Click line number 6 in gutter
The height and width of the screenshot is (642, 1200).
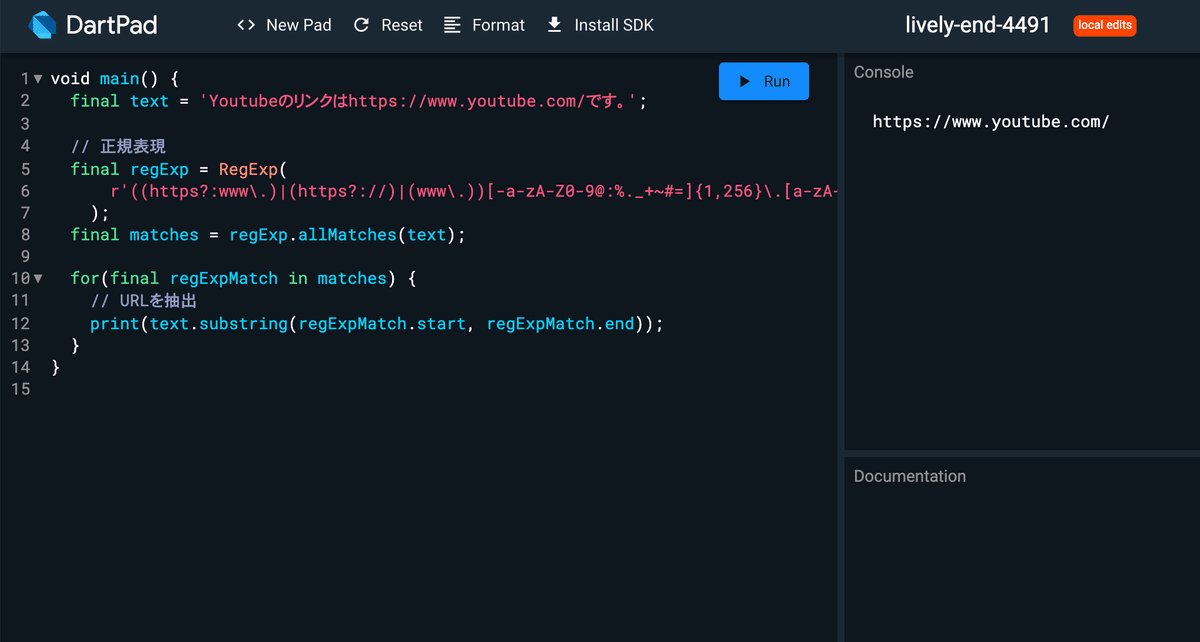pos(25,190)
